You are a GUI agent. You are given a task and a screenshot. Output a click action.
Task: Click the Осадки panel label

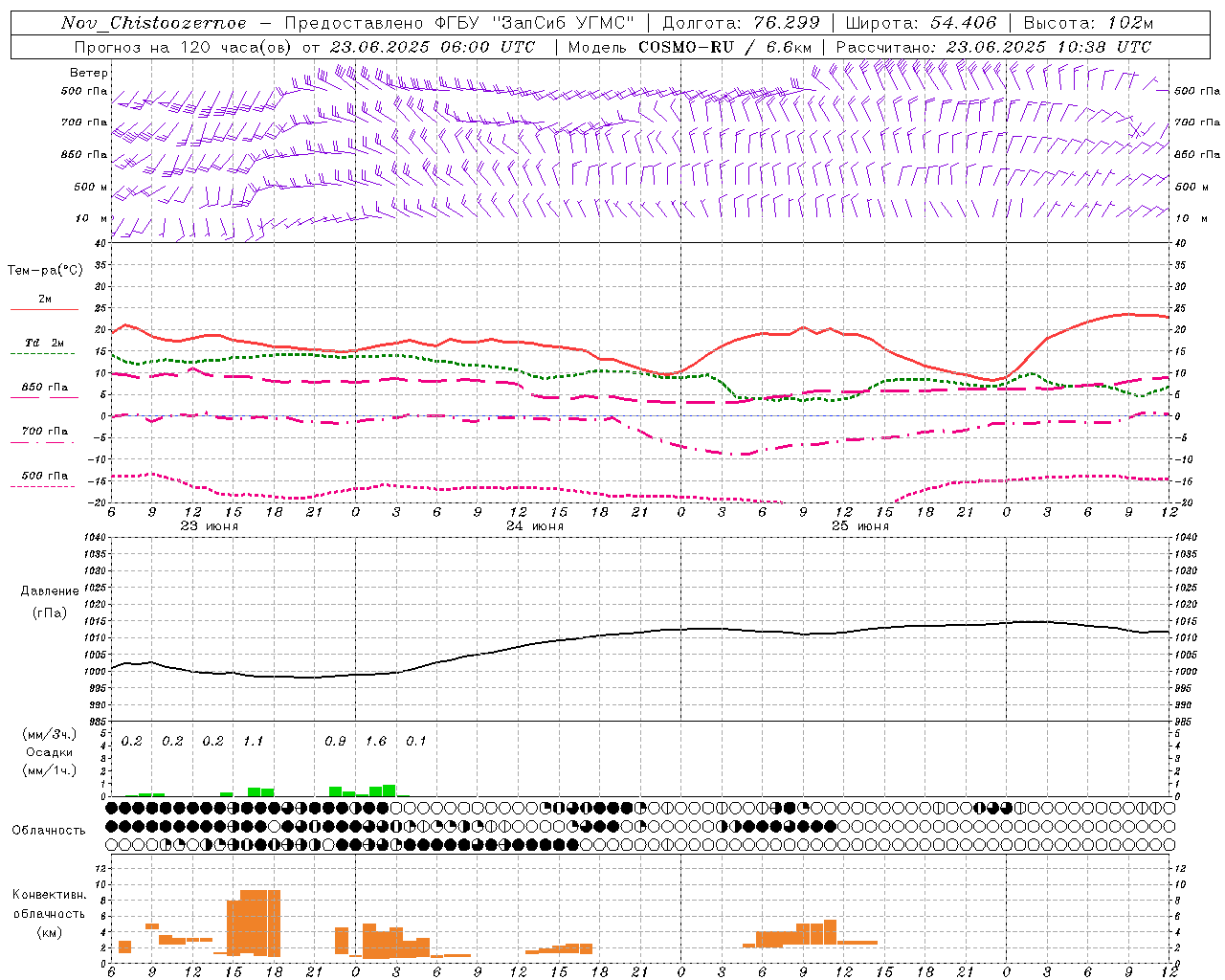(x=50, y=752)
